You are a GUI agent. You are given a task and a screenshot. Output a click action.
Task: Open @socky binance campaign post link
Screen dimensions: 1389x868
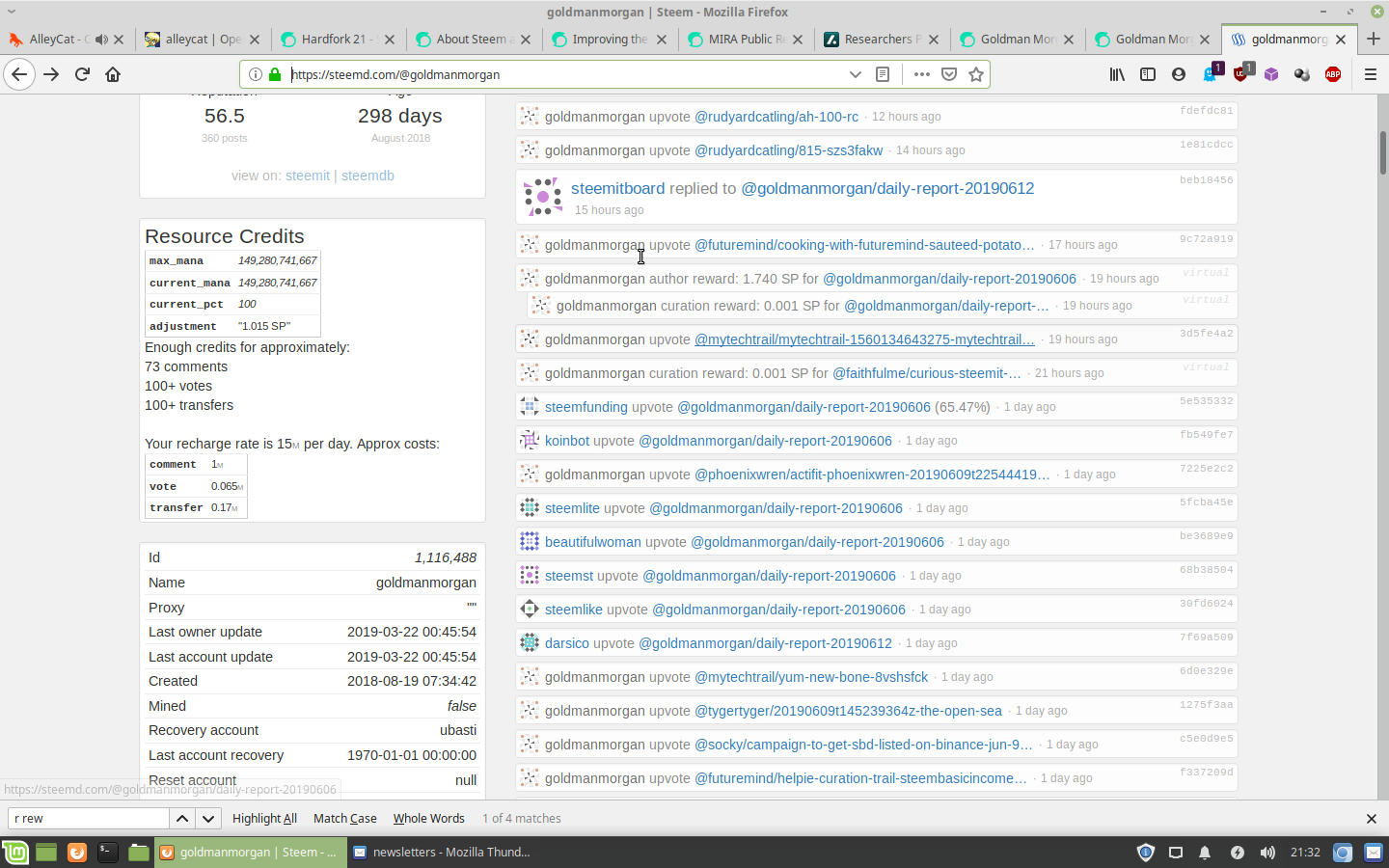click(x=863, y=745)
